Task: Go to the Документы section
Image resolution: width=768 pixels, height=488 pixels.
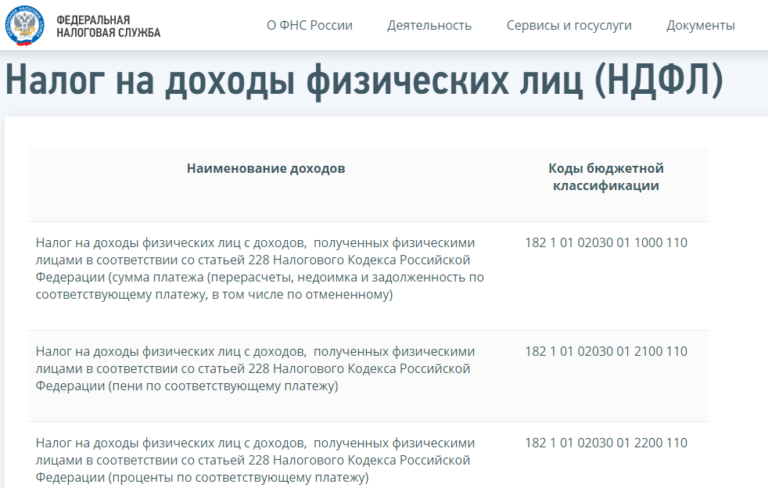Action: [700, 25]
